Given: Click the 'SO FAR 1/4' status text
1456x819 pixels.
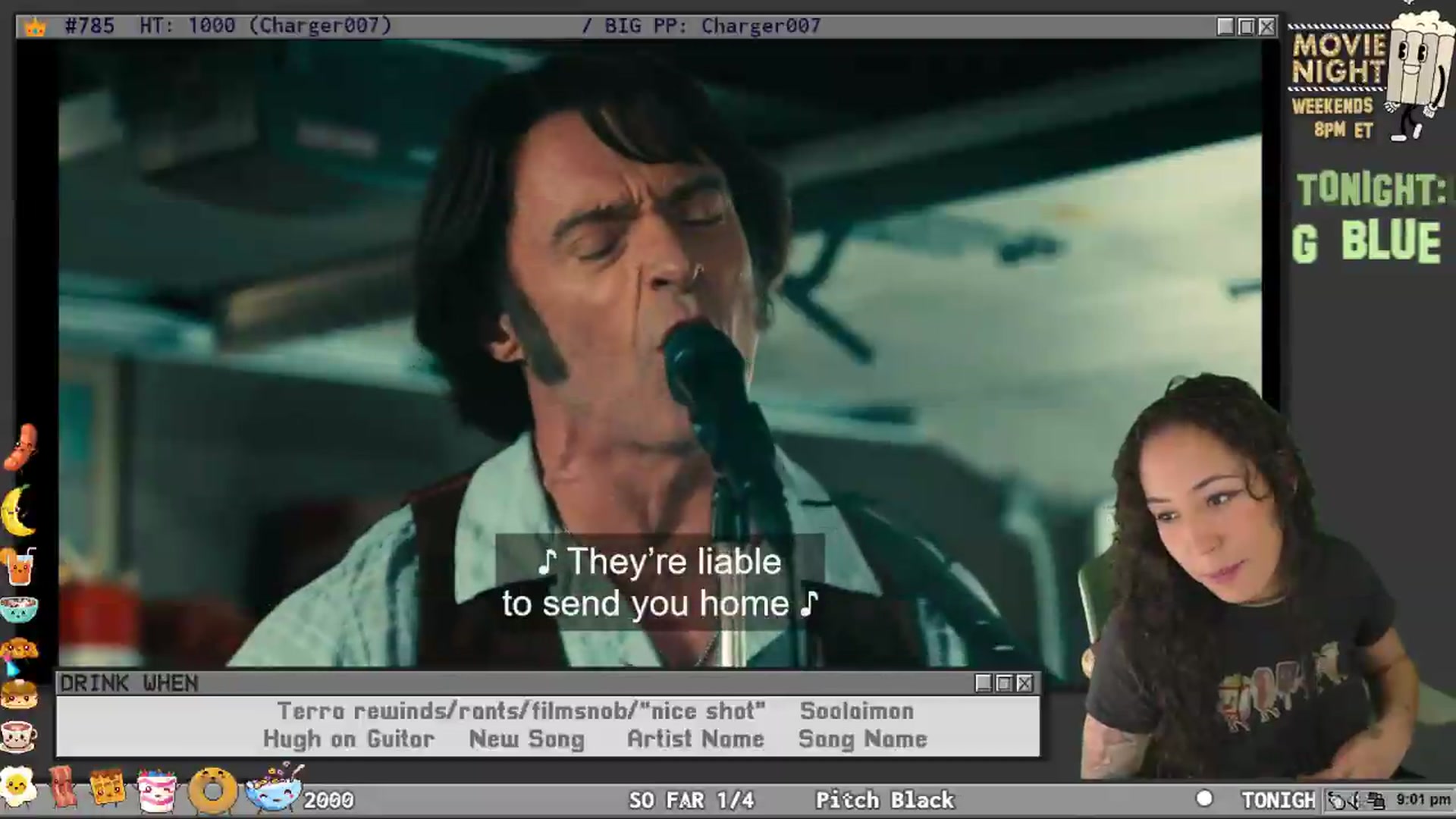Looking at the screenshot, I should 692,800.
